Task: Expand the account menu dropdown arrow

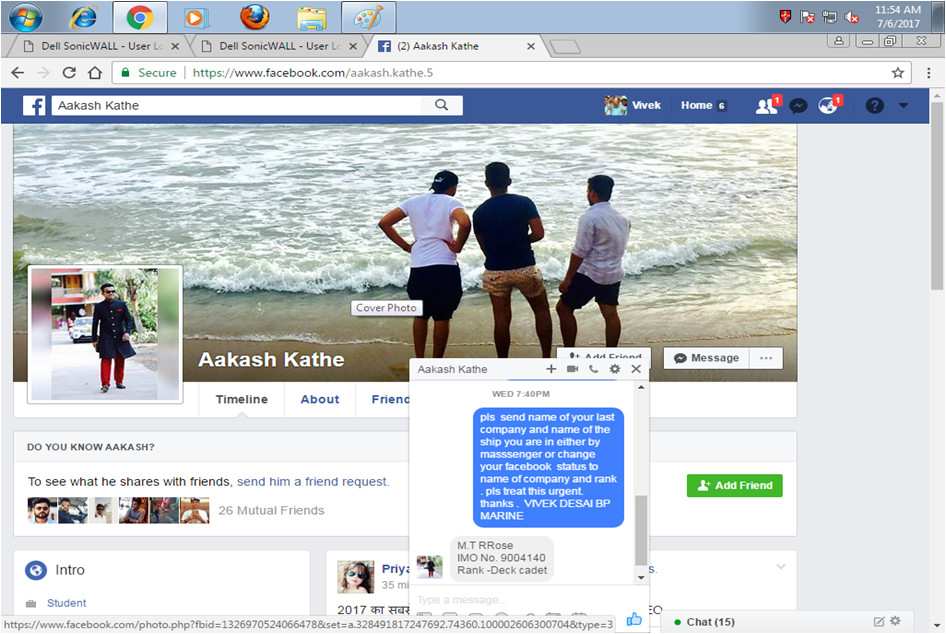Action: click(903, 106)
